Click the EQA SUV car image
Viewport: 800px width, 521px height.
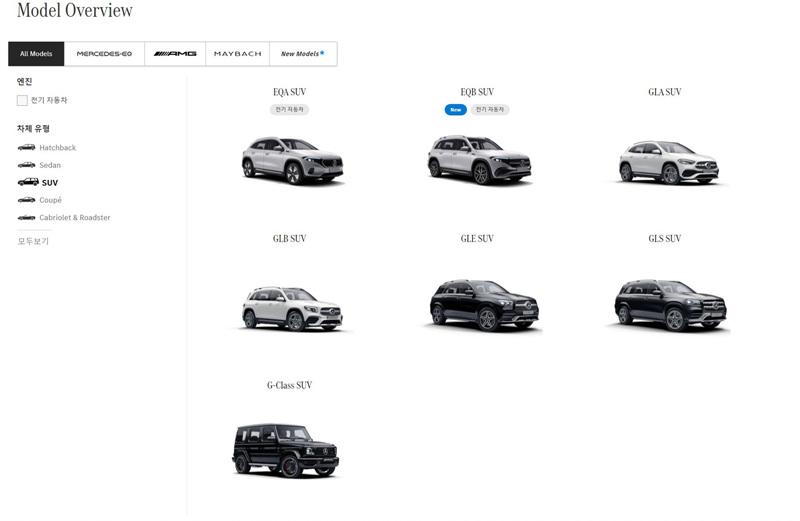point(292,160)
